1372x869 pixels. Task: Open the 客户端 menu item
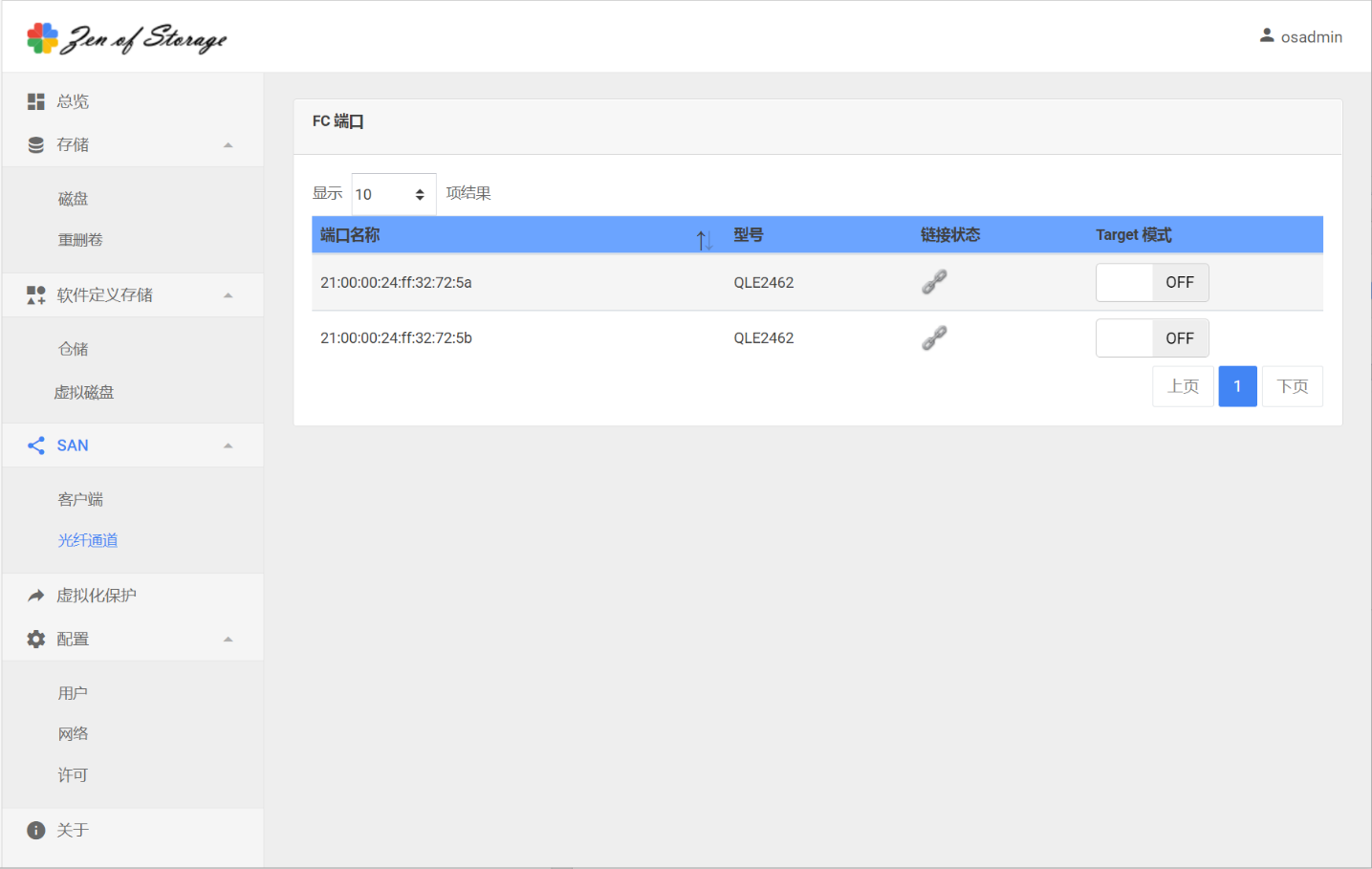80,499
